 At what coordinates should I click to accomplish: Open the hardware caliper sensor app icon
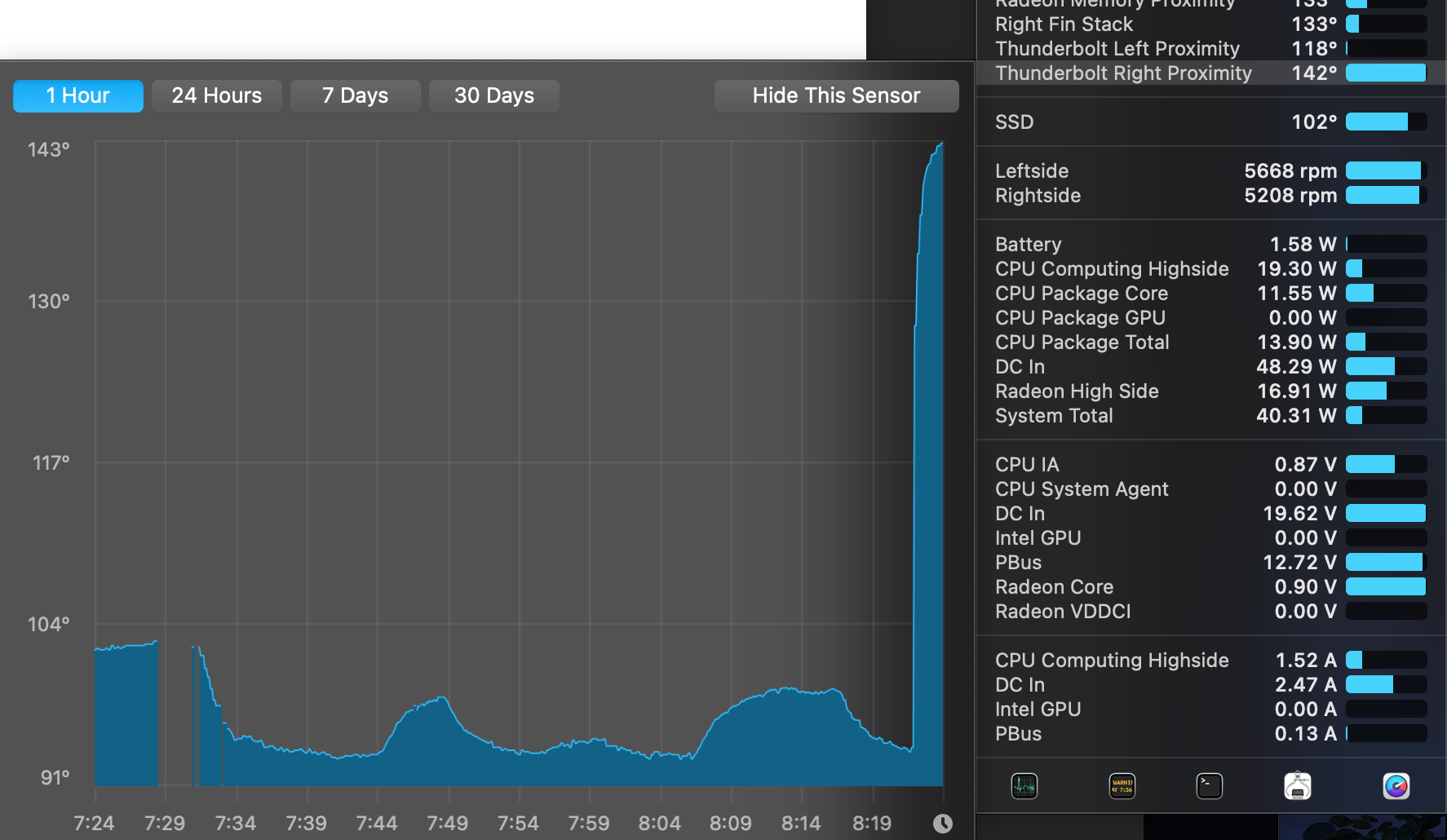1298,785
